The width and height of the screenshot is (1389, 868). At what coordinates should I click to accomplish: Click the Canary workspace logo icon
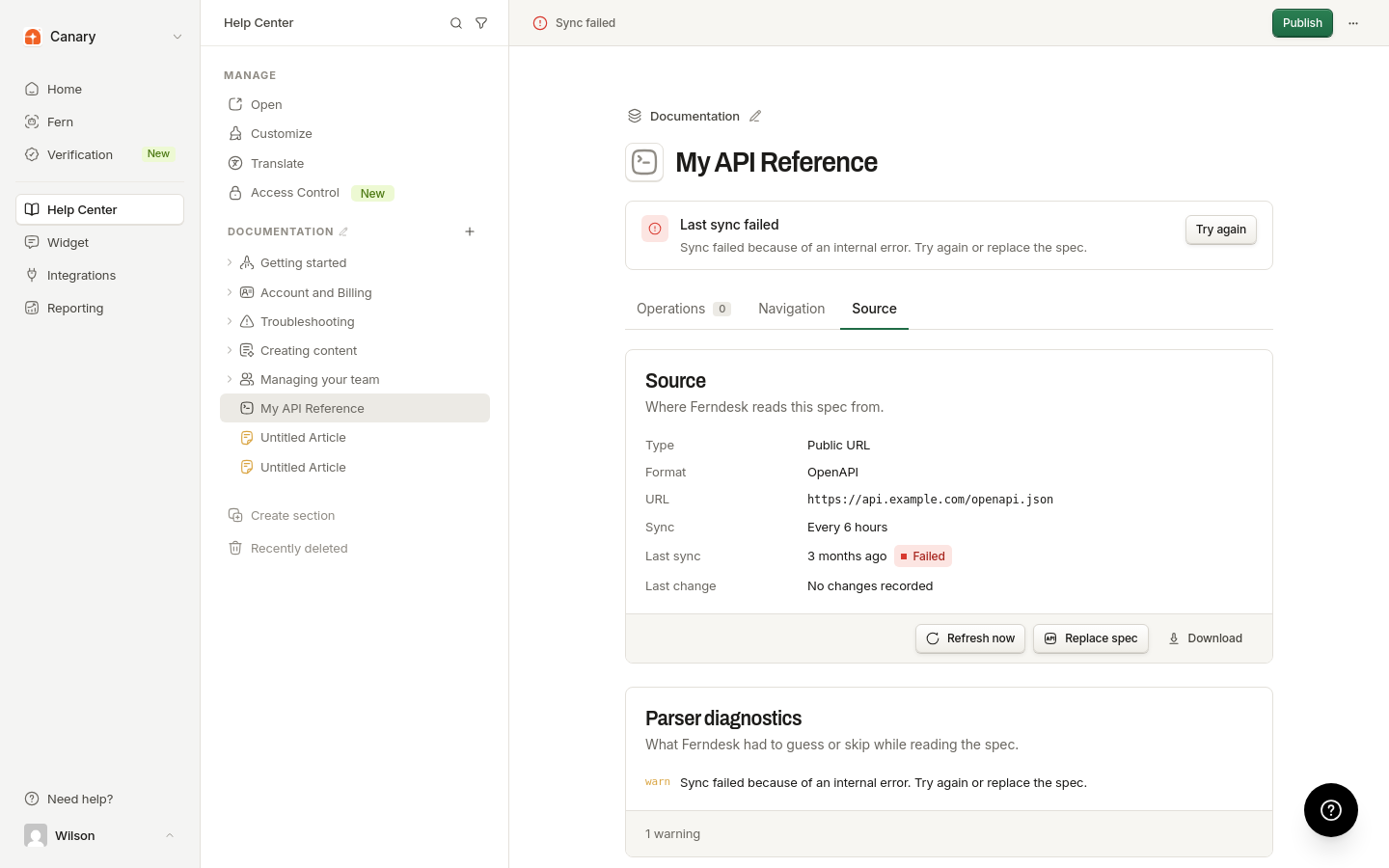click(x=33, y=37)
